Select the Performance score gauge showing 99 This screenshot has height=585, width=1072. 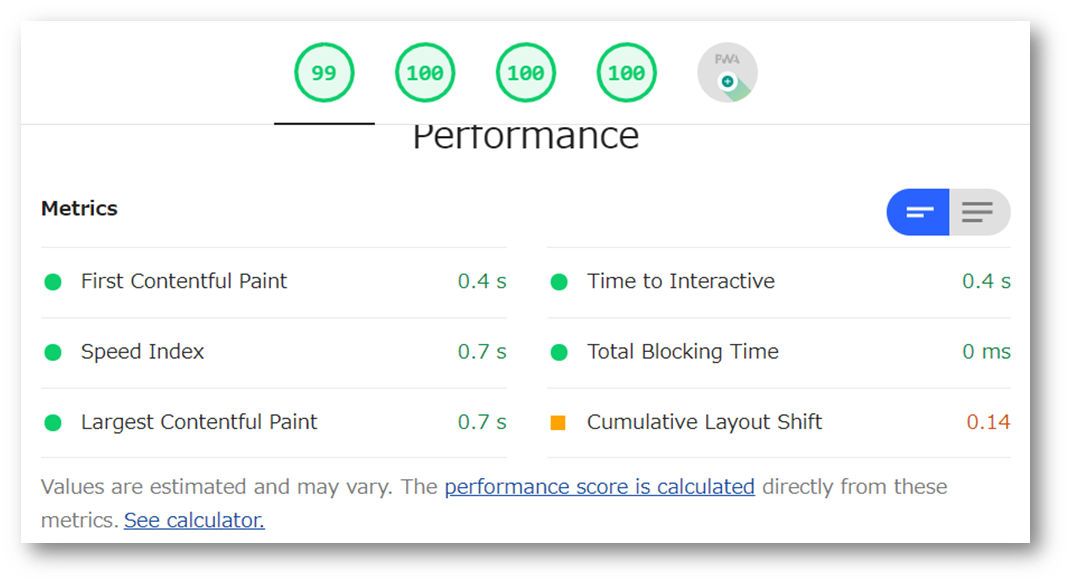coord(324,72)
